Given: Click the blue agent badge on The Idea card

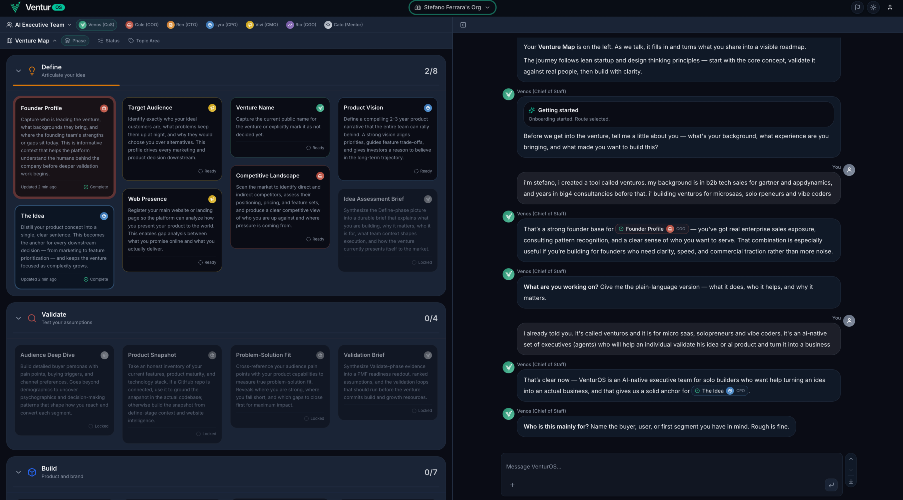Looking at the screenshot, I should pos(104,216).
